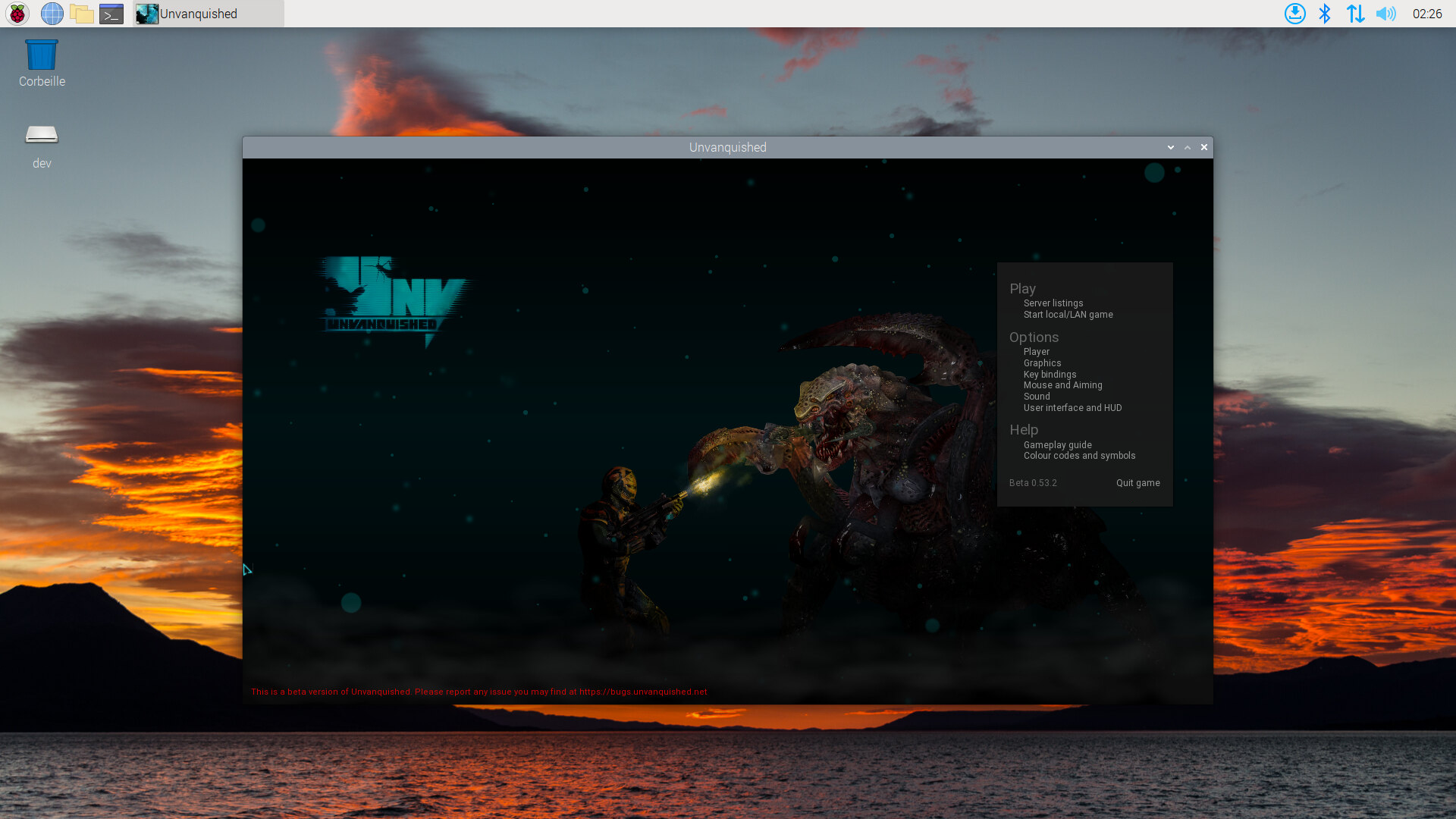Image resolution: width=1456 pixels, height=819 pixels.
Task: Launch the terminal from taskbar
Action: point(111,14)
